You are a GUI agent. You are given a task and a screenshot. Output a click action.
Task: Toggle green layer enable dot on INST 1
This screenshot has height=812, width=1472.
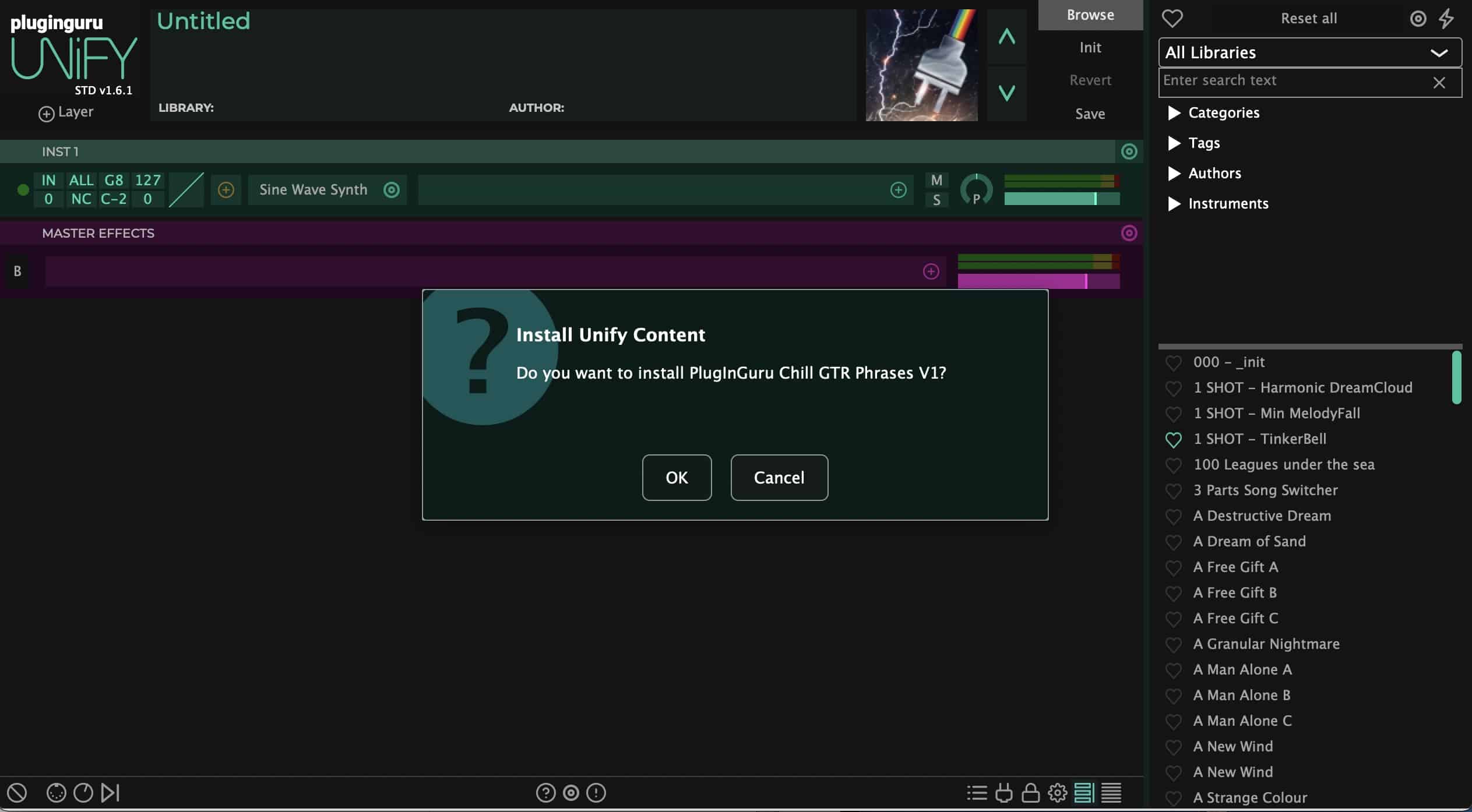(x=23, y=190)
